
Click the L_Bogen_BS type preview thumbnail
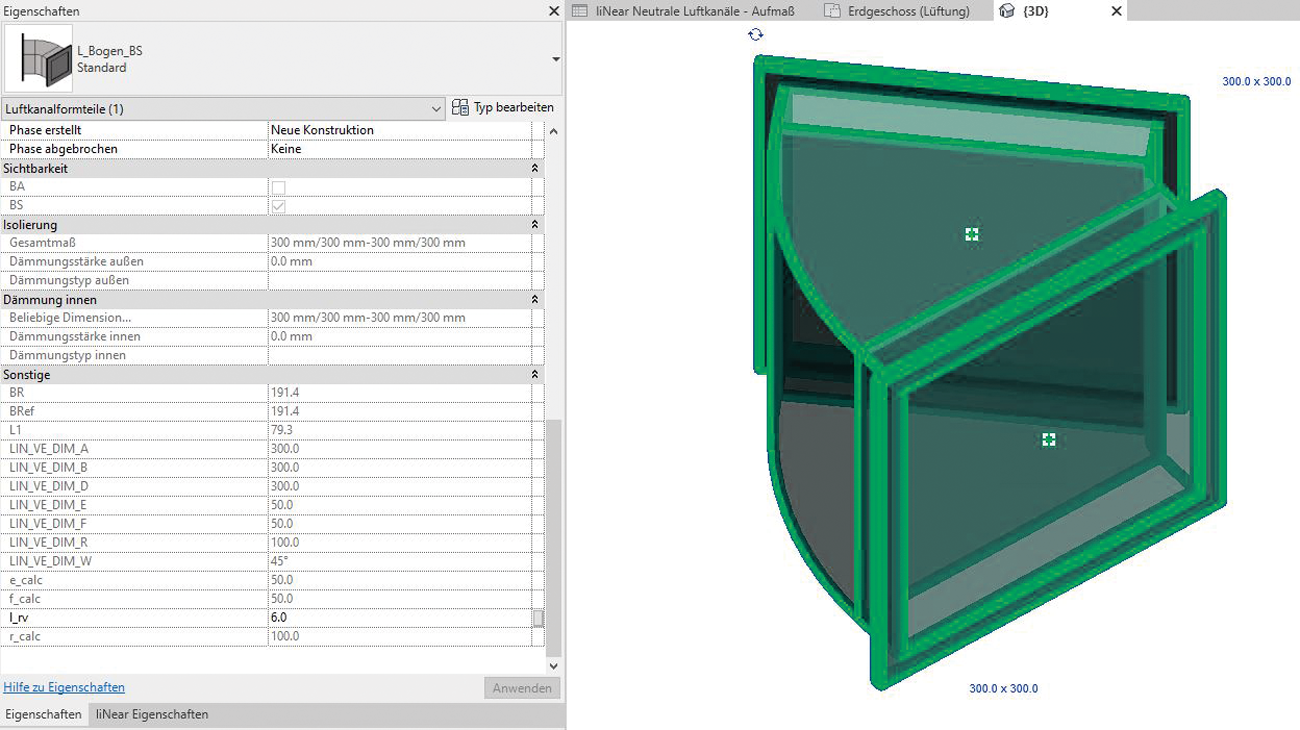pos(39,59)
